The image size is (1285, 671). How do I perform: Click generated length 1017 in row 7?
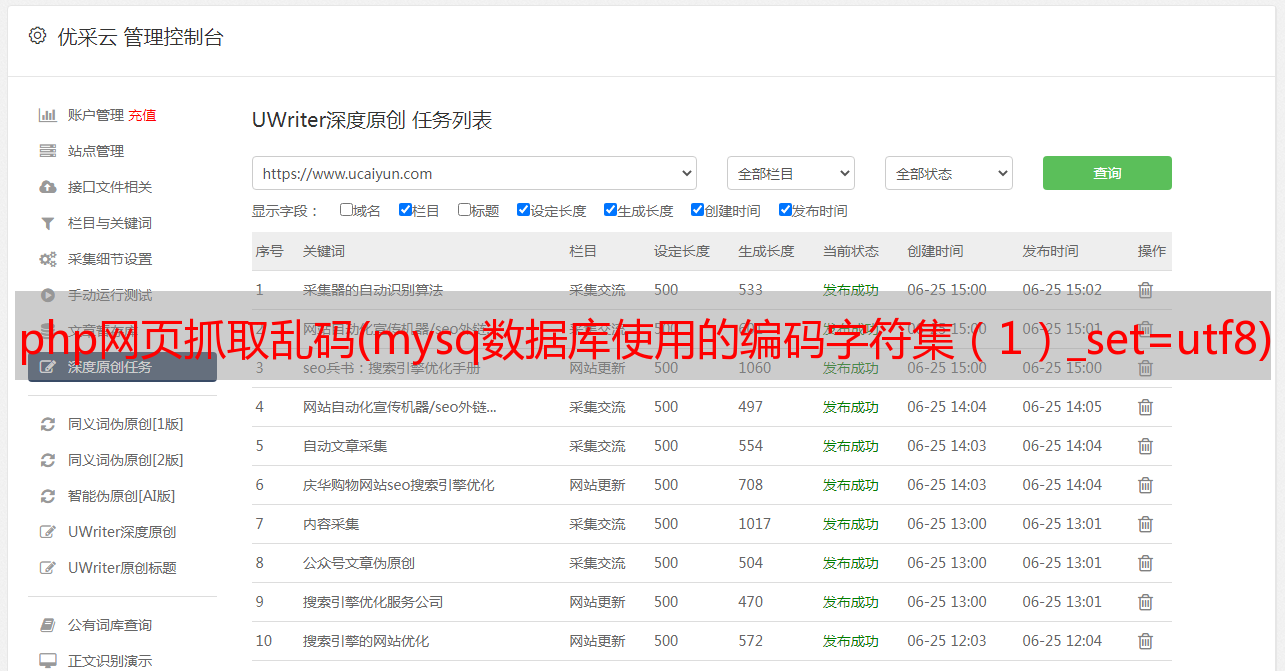point(755,524)
